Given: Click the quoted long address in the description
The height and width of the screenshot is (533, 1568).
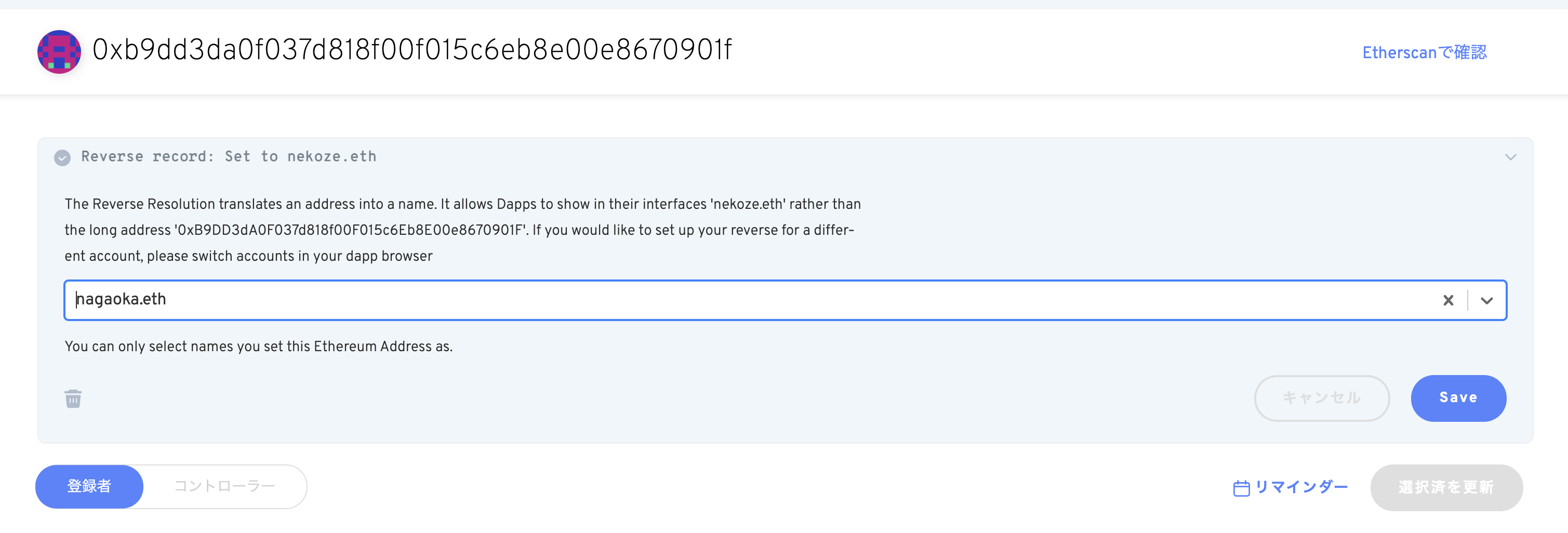Looking at the screenshot, I should click(x=351, y=231).
